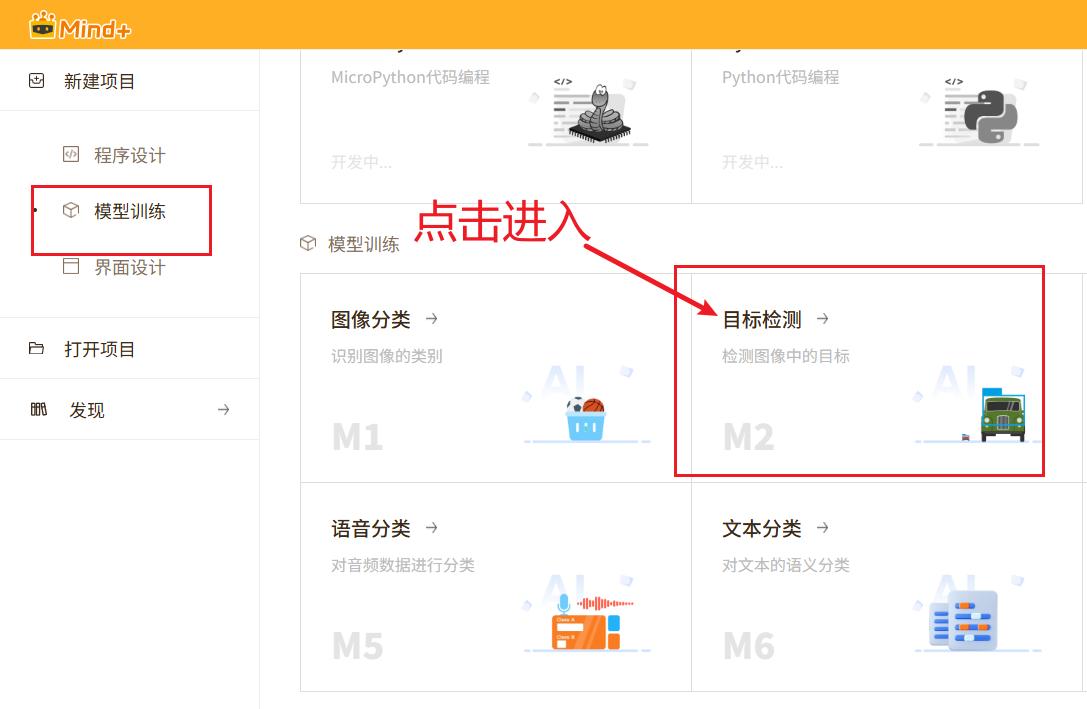
Task: Open the 文本分类 card title
Action: tap(762, 528)
